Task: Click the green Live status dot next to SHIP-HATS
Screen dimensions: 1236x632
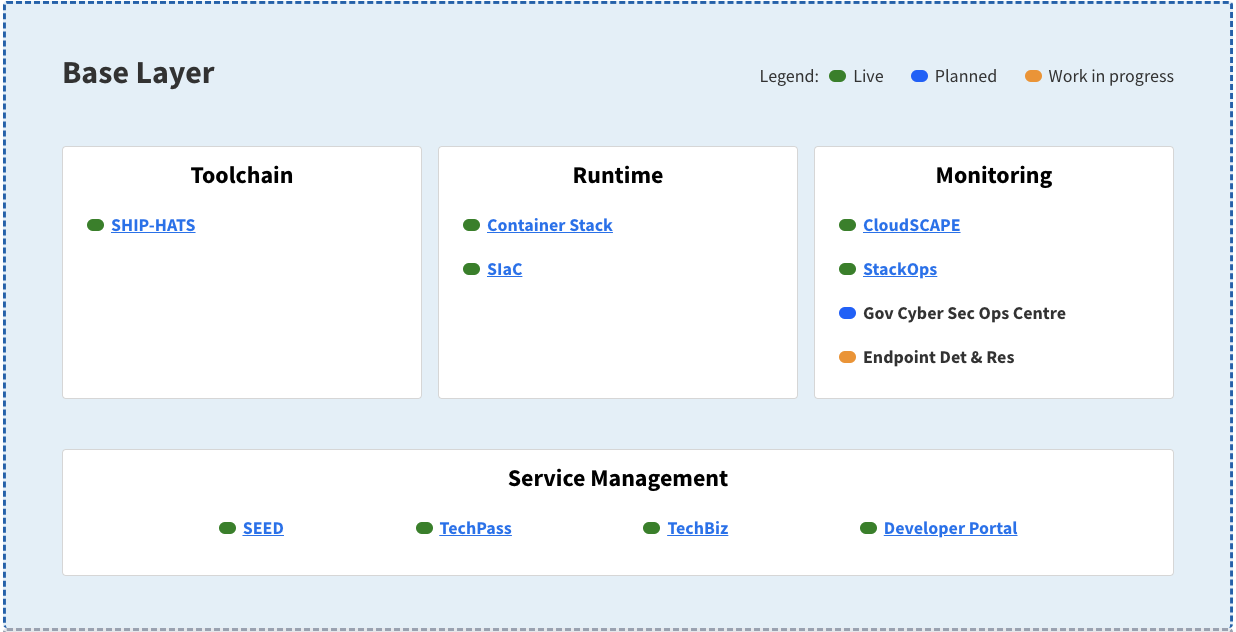Action: pyautogui.click(x=97, y=225)
